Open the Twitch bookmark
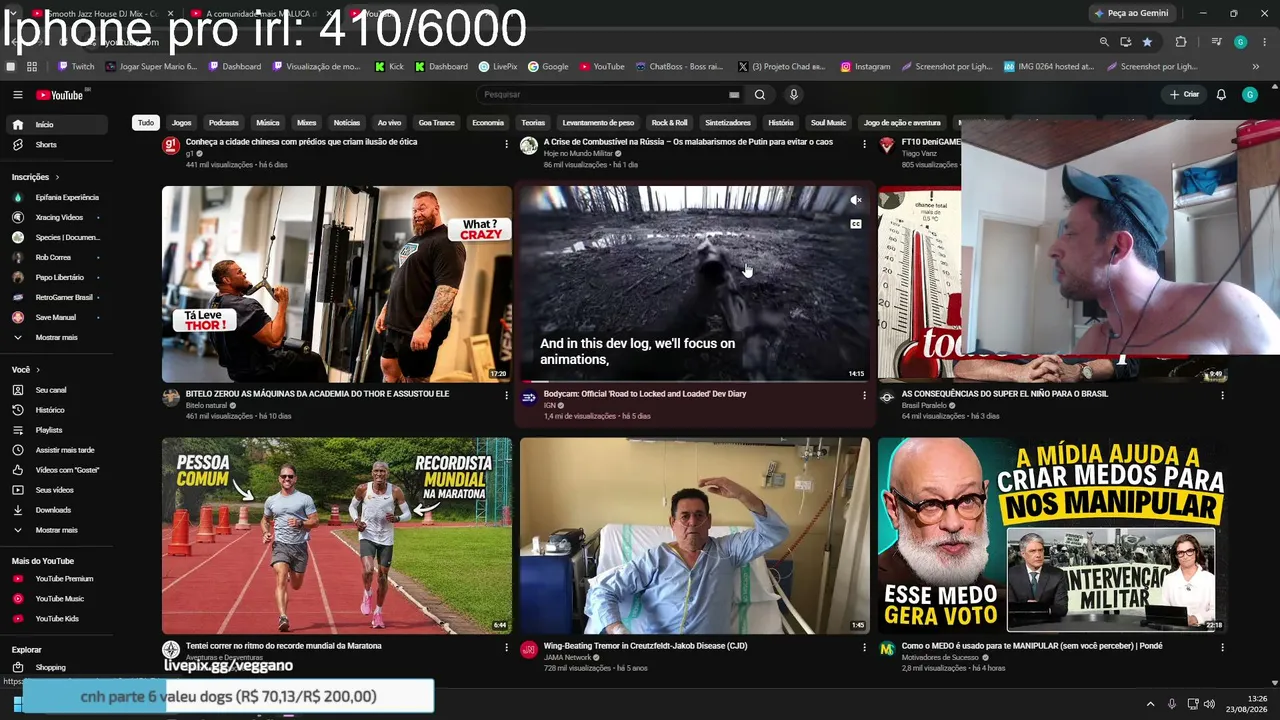This screenshot has width=1280, height=720. [76, 67]
